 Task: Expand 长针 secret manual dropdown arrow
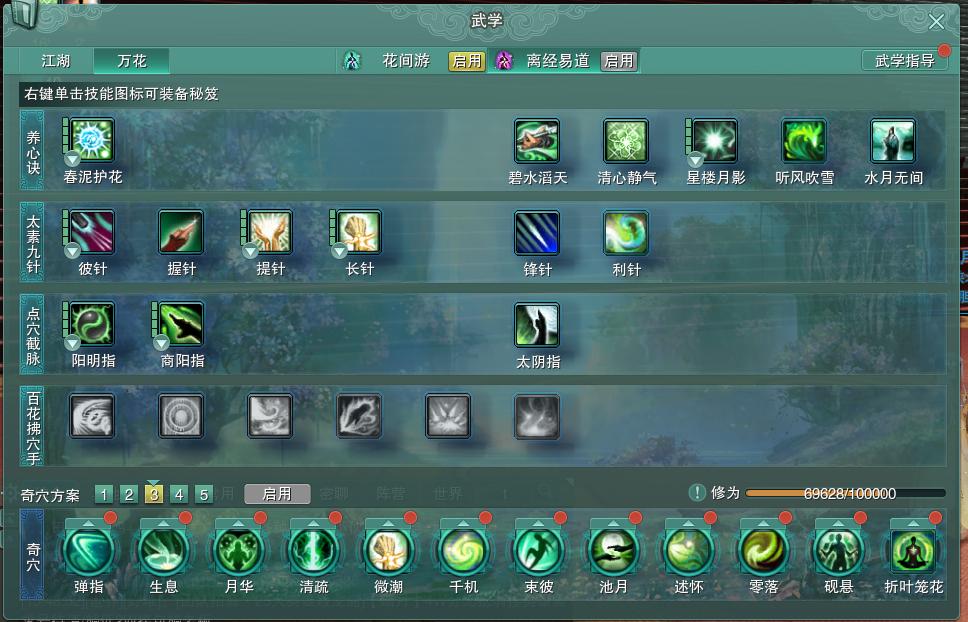[x=339, y=251]
